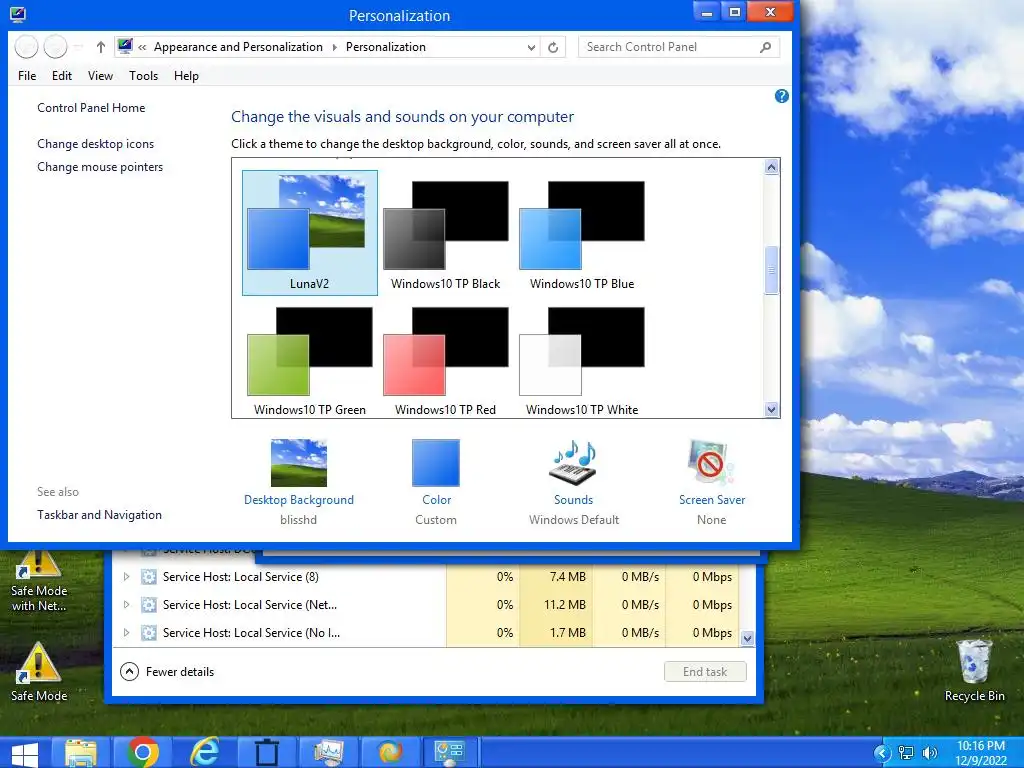Collapse Task Manager with Fewer details
The height and width of the screenshot is (768, 1024).
pyautogui.click(x=168, y=671)
